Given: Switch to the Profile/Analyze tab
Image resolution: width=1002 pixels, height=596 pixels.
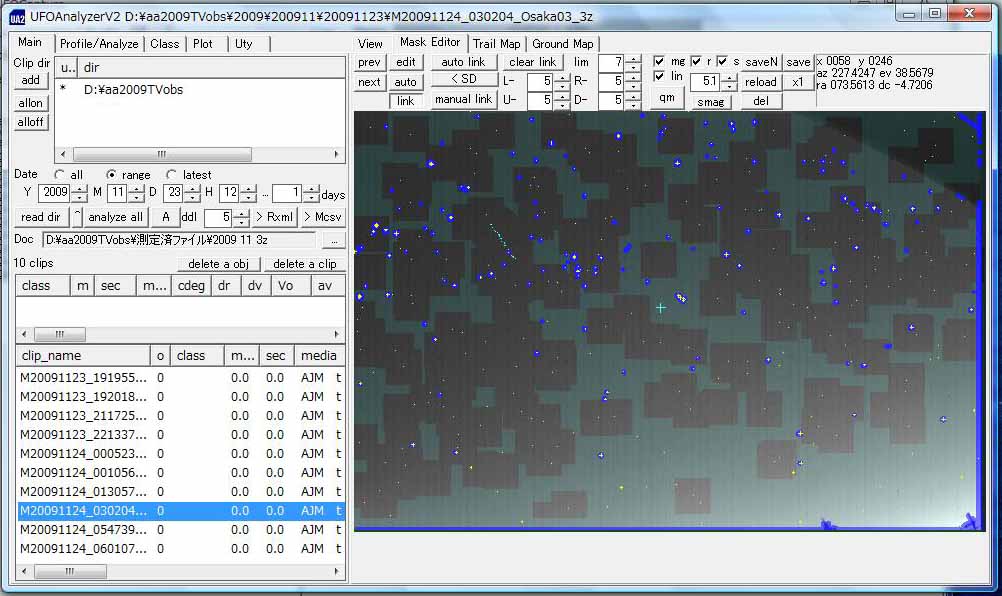Looking at the screenshot, I should [97, 44].
